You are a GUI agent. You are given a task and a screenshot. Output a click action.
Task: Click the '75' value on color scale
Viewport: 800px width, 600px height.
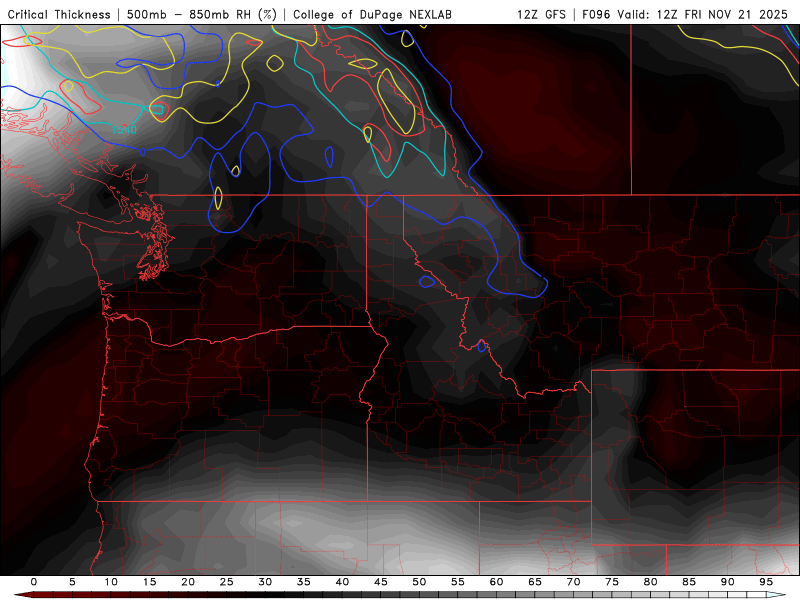point(612,582)
